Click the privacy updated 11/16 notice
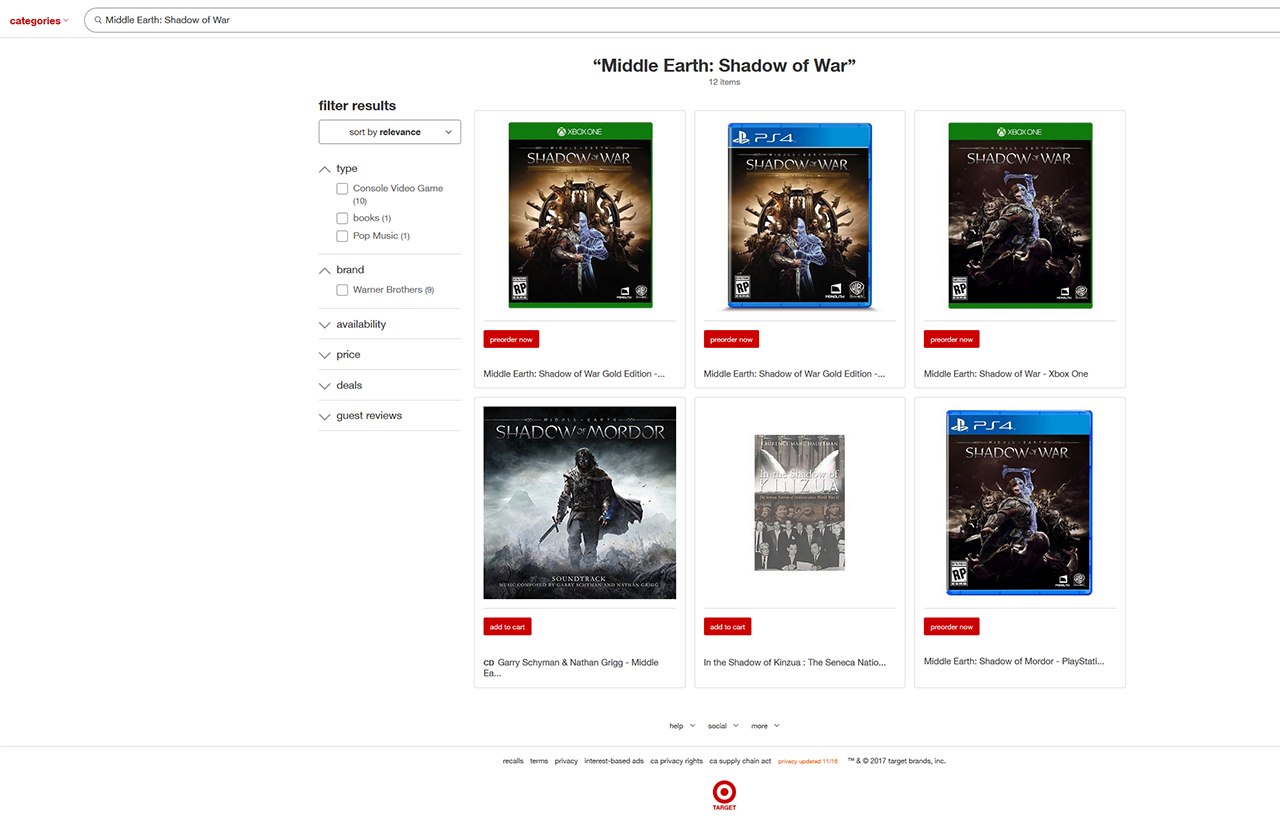The image size is (1280, 835). click(808, 761)
